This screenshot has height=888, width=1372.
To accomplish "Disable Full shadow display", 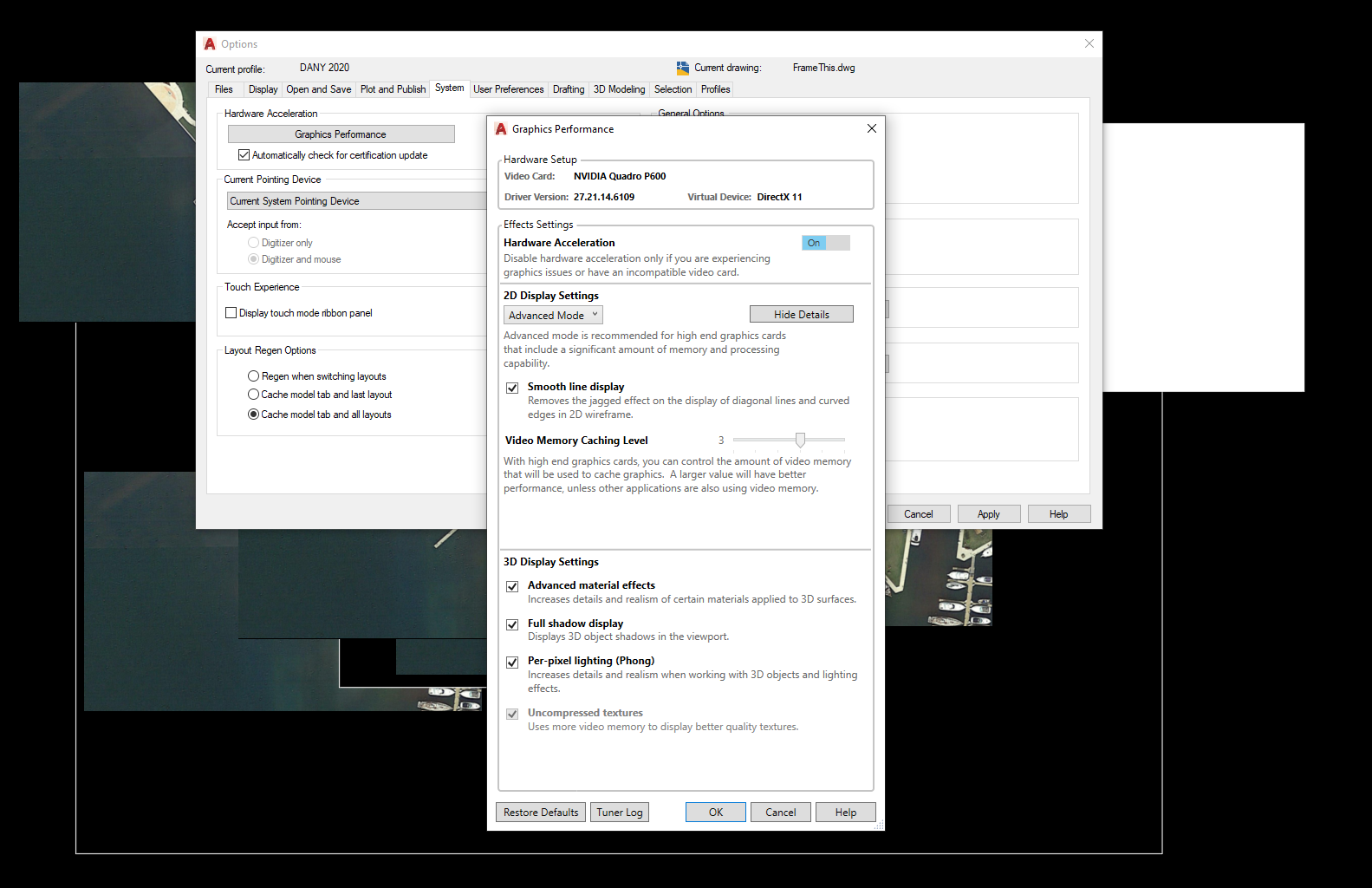I will click(512, 624).
